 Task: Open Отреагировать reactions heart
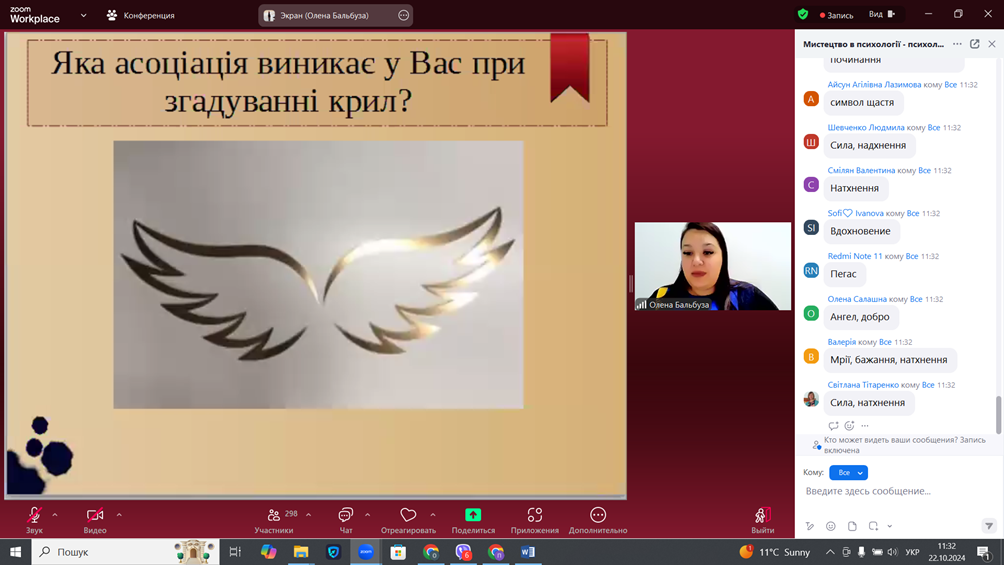coord(408,520)
